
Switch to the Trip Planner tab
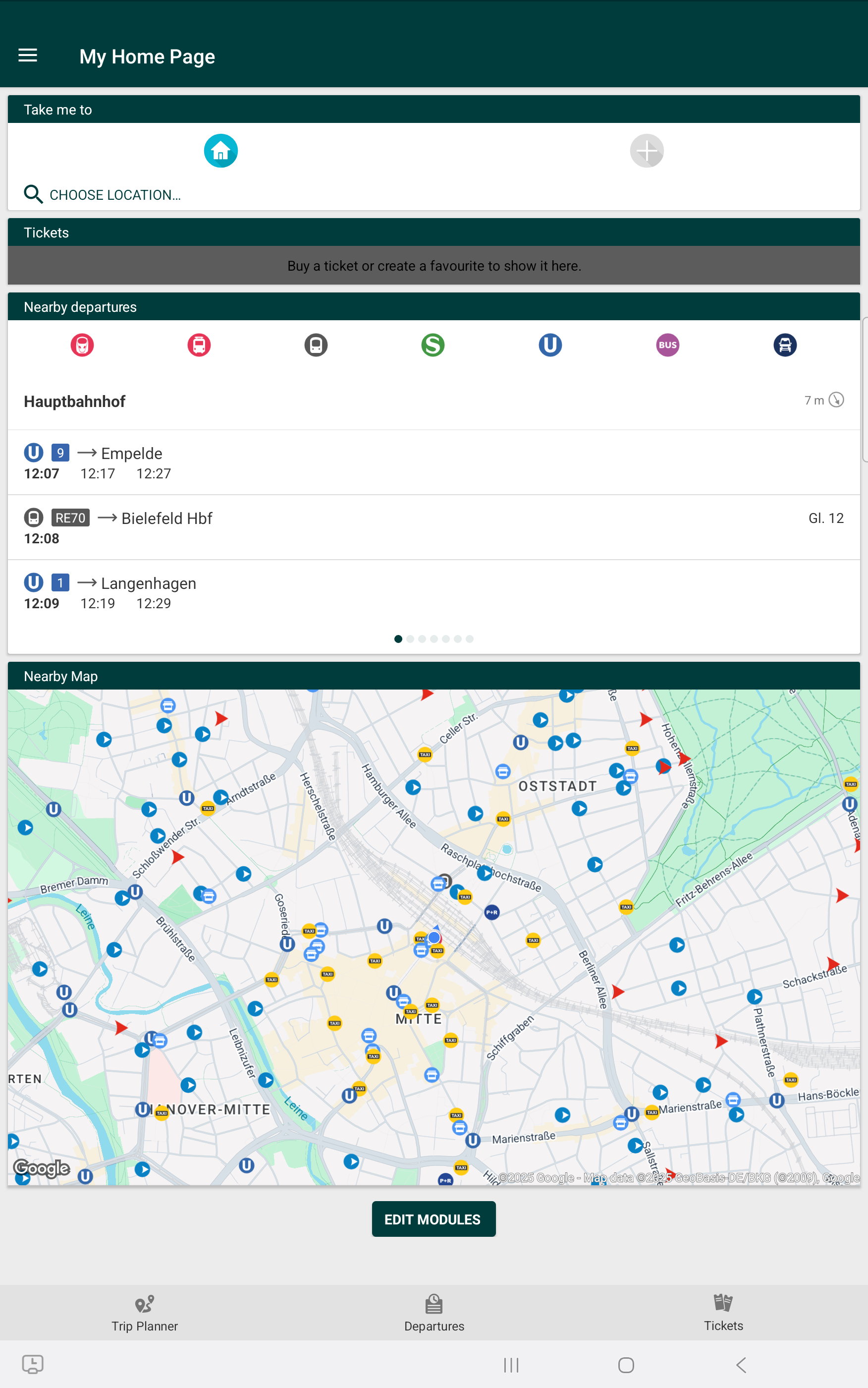click(x=145, y=1312)
